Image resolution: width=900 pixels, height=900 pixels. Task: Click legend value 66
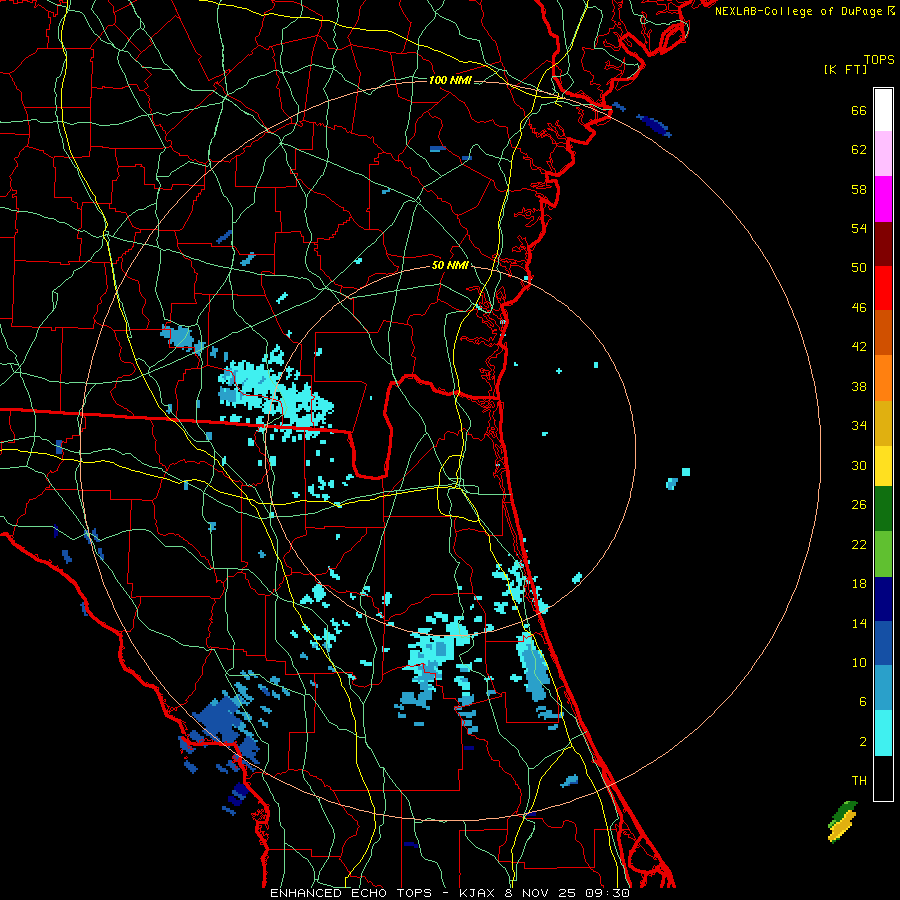859,111
